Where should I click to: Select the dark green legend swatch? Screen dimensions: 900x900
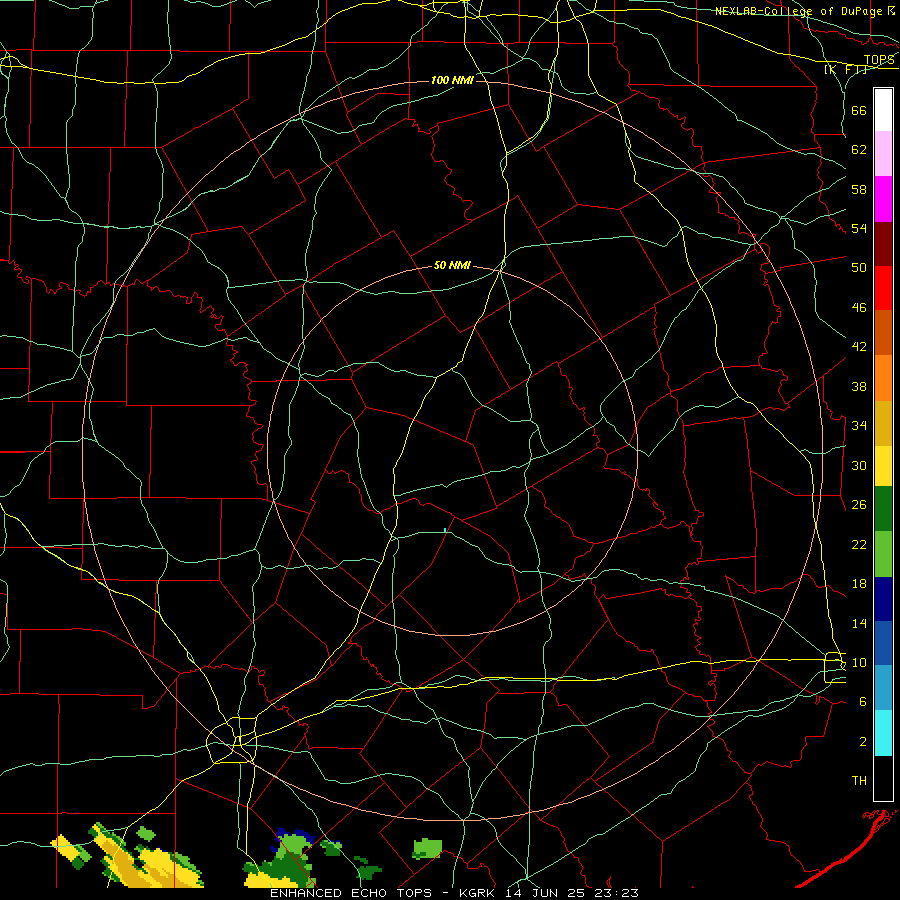[883, 509]
